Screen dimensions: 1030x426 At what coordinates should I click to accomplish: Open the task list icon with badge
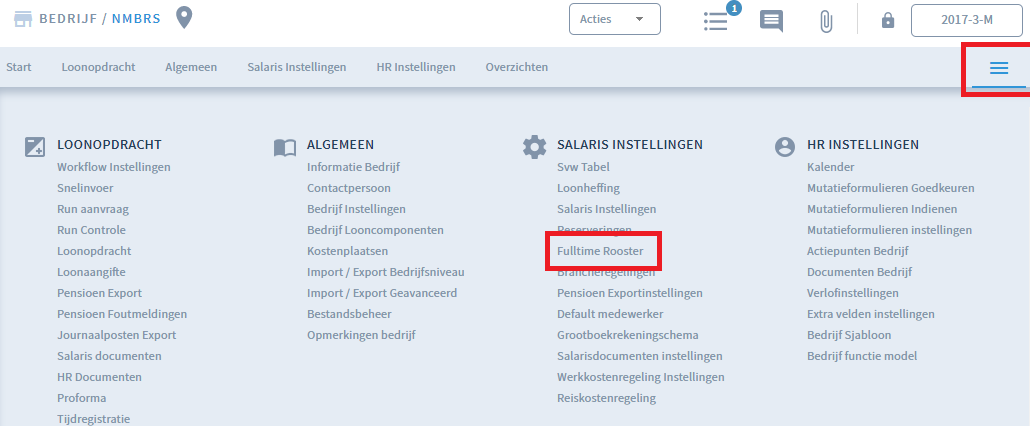(x=716, y=20)
